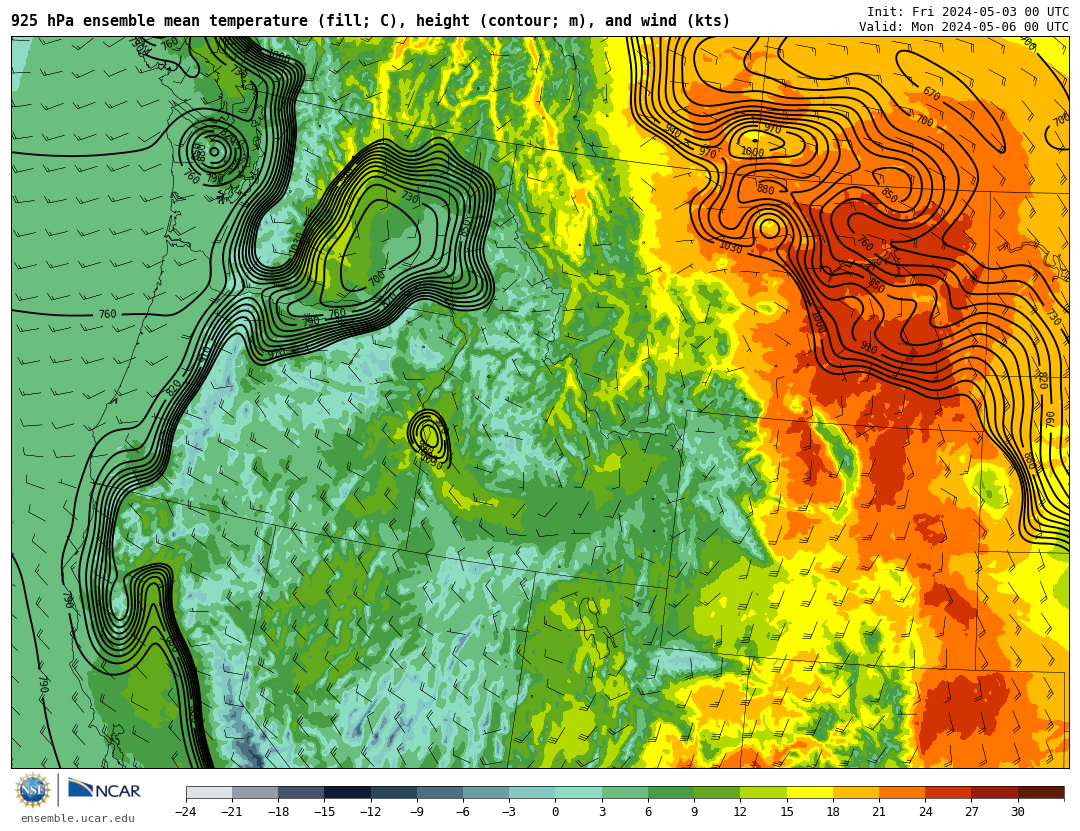Click the Init: Fri 2024-05-03 00 UTC text

967,12
